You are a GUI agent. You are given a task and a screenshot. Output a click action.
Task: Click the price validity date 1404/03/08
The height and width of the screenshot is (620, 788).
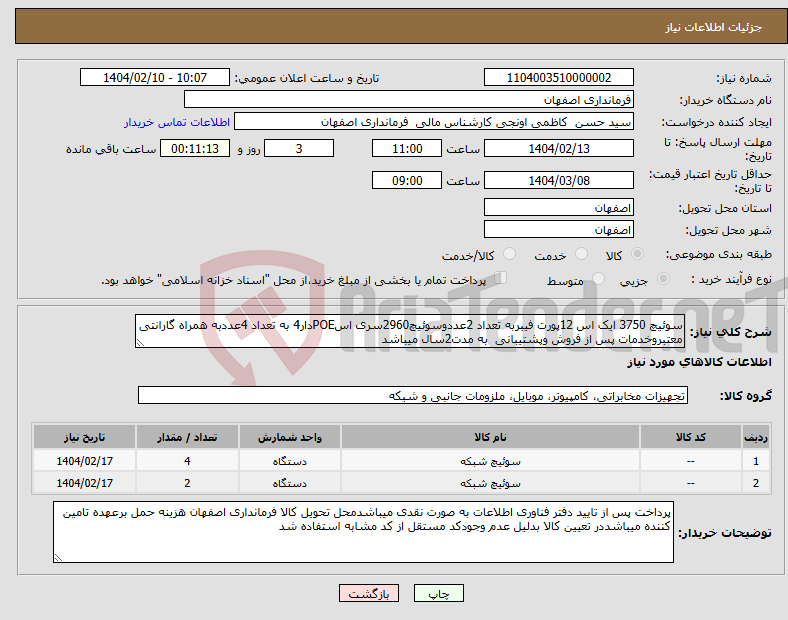pos(558,180)
